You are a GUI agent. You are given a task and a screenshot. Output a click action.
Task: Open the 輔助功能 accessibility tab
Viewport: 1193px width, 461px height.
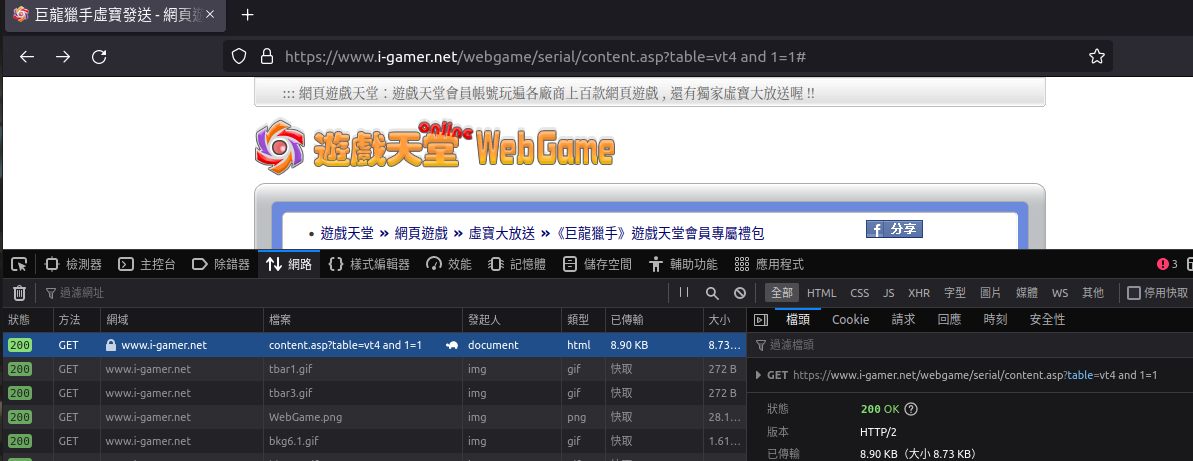point(683,264)
